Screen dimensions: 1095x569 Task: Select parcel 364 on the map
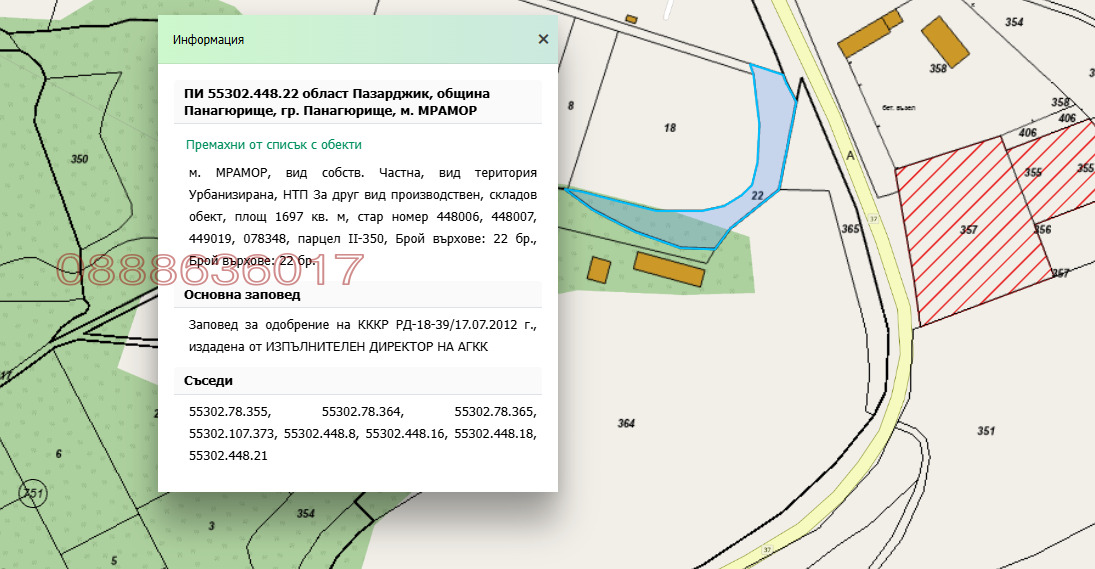pos(626,424)
